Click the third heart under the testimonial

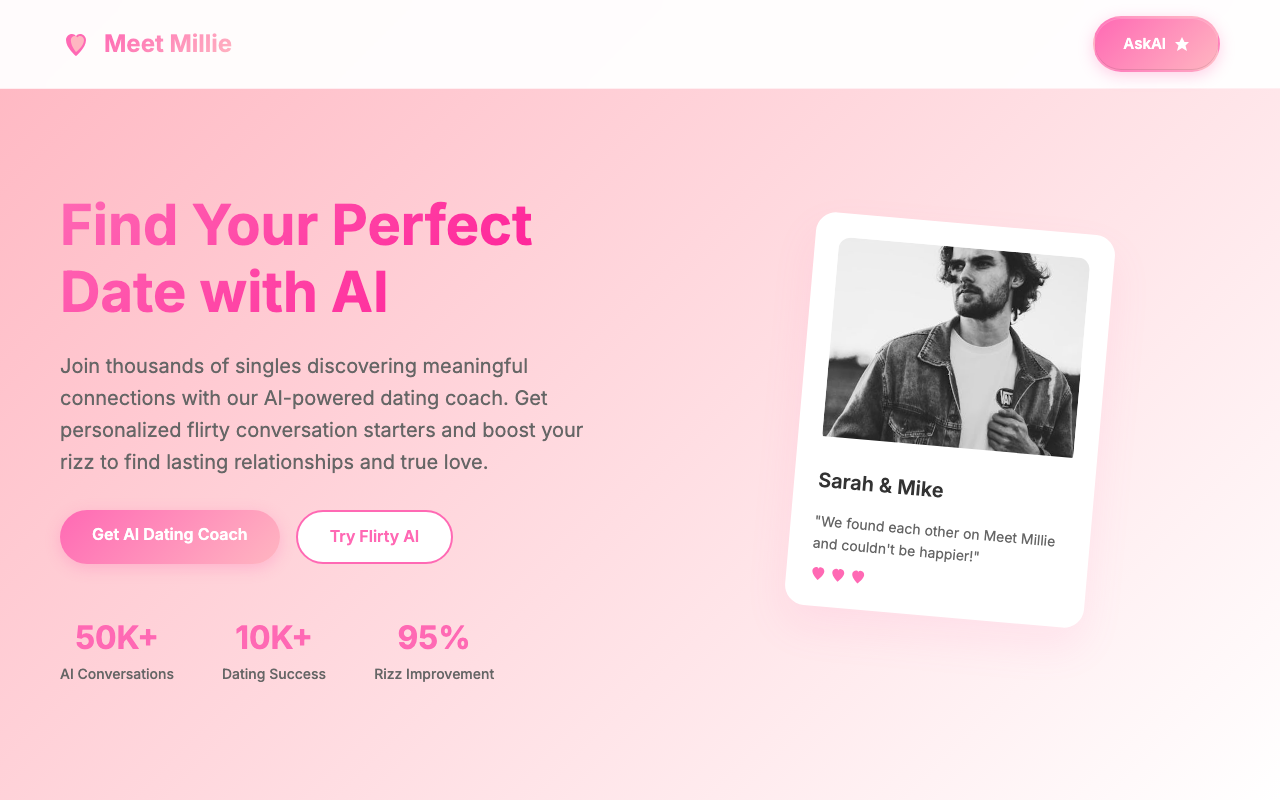click(x=858, y=577)
